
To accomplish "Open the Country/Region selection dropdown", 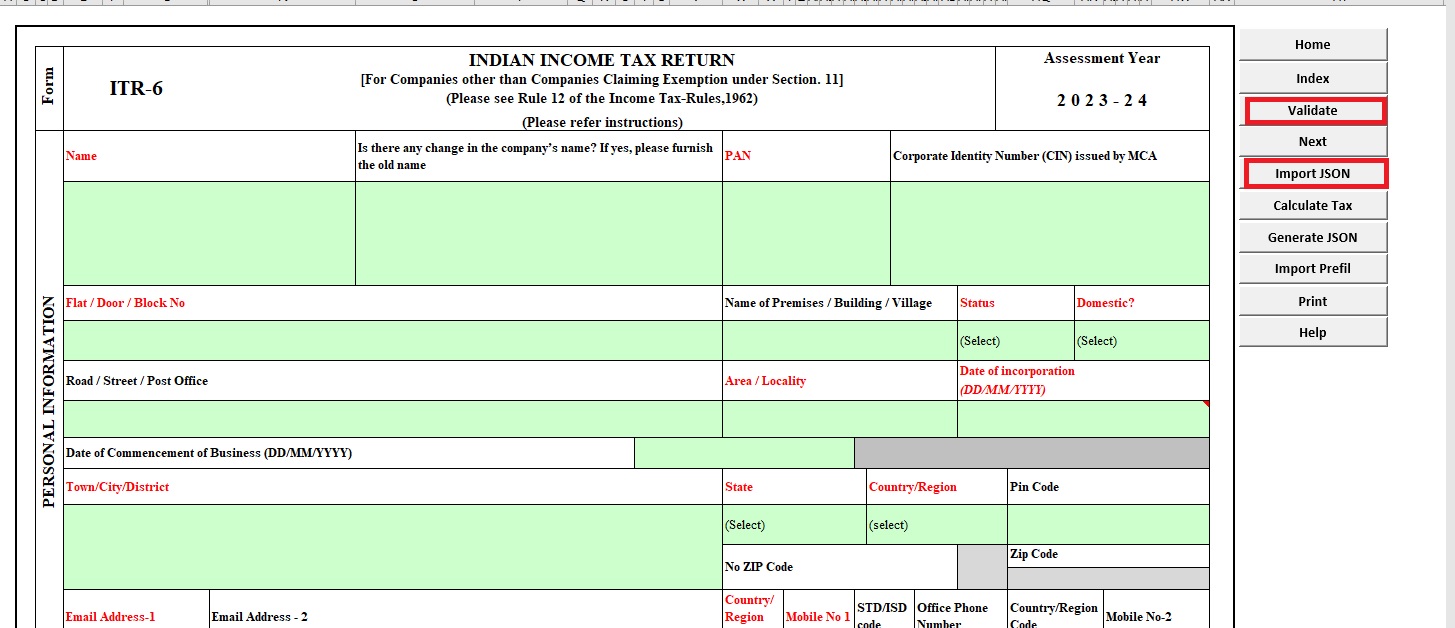I will [933, 524].
